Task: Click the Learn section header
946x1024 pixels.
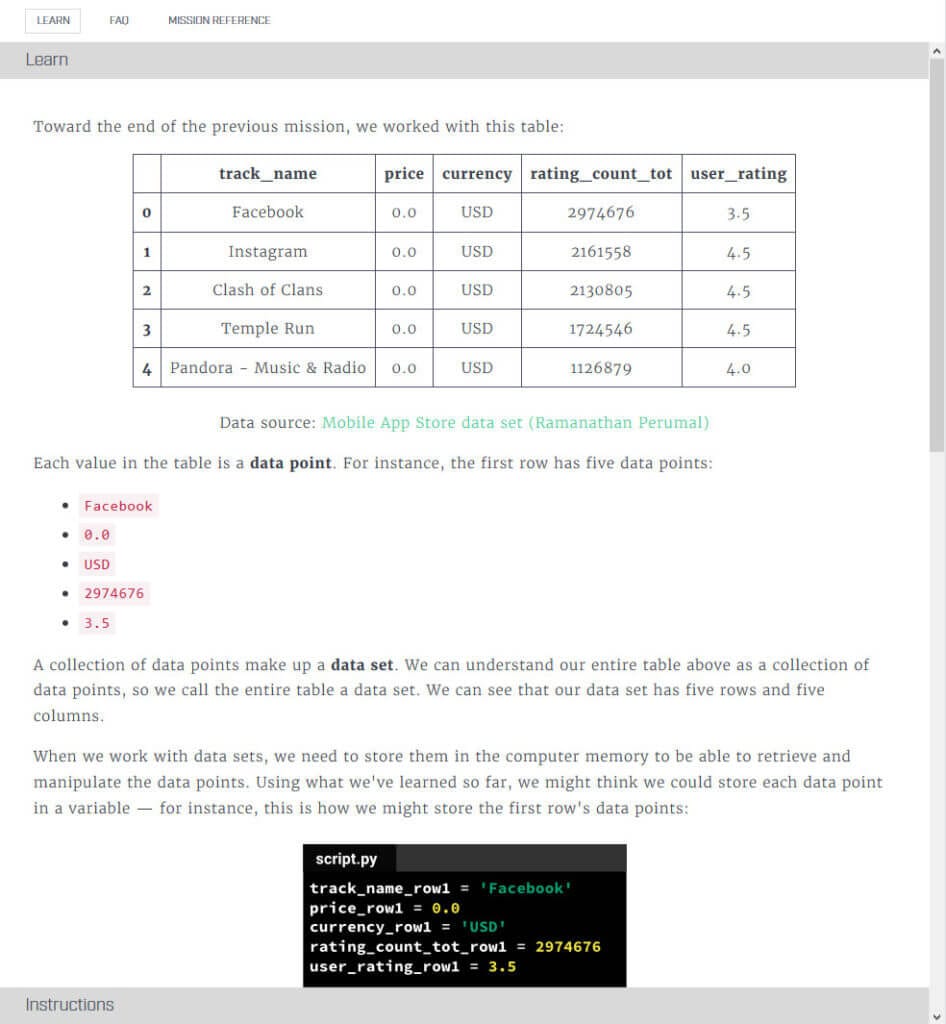Action: click(x=46, y=60)
